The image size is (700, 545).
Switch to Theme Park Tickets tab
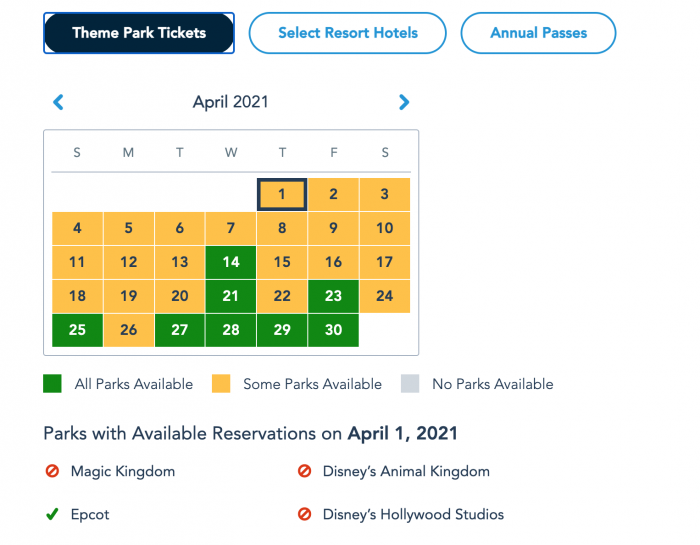[x=139, y=33]
